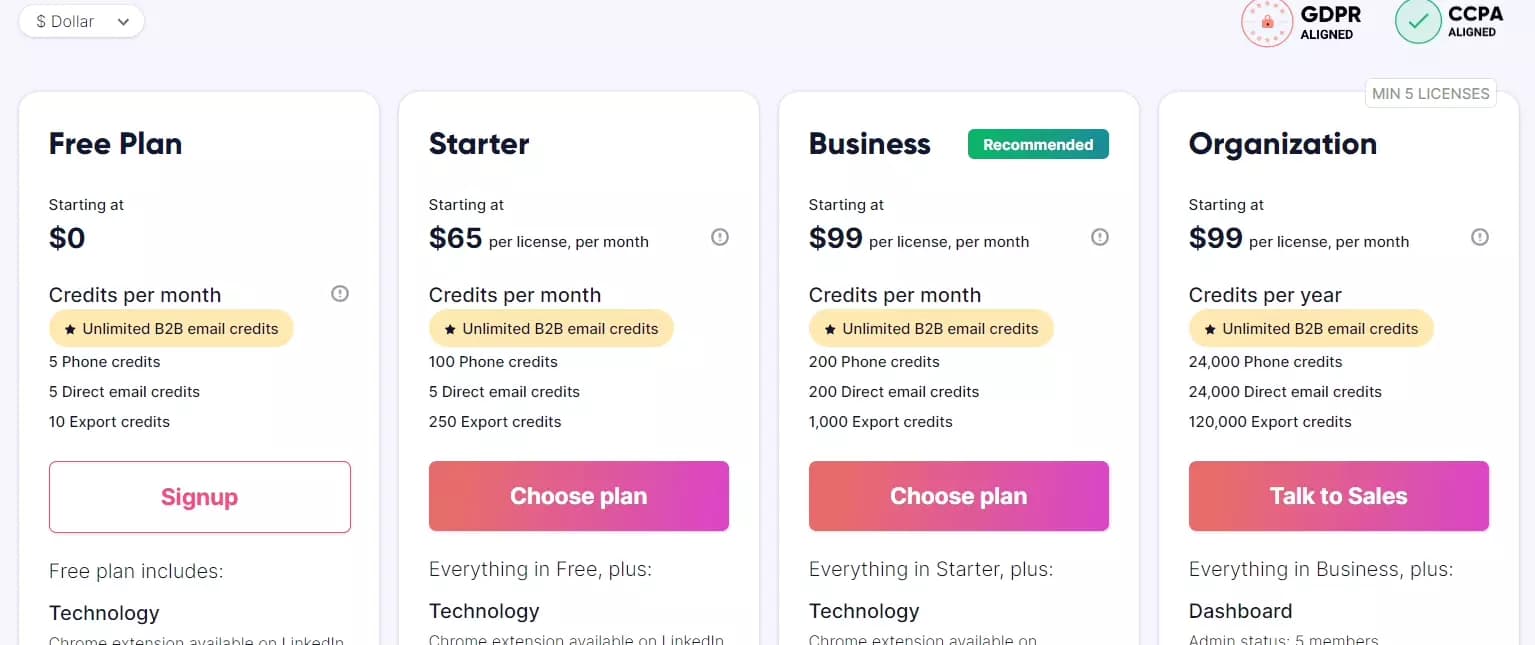1535x645 pixels.
Task: Click the info icon next to Business price
Action: (x=1099, y=237)
